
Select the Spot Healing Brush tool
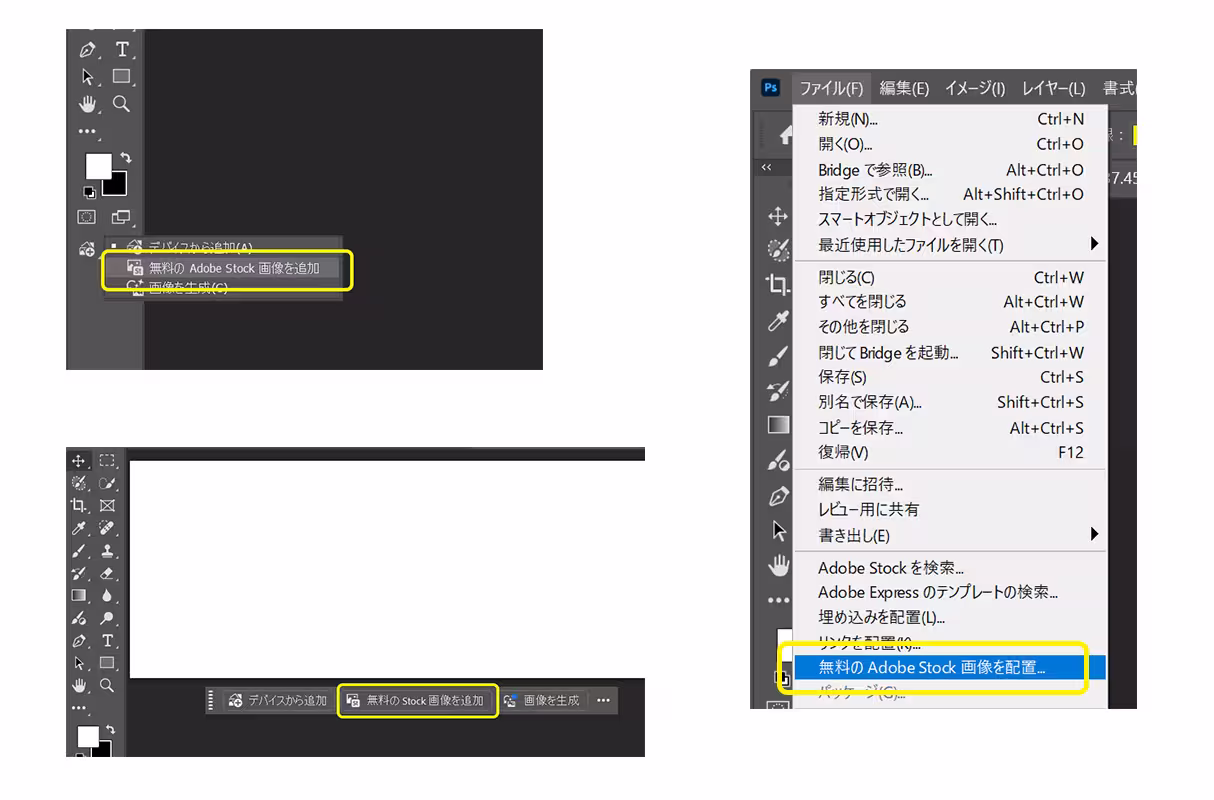click(x=107, y=528)
